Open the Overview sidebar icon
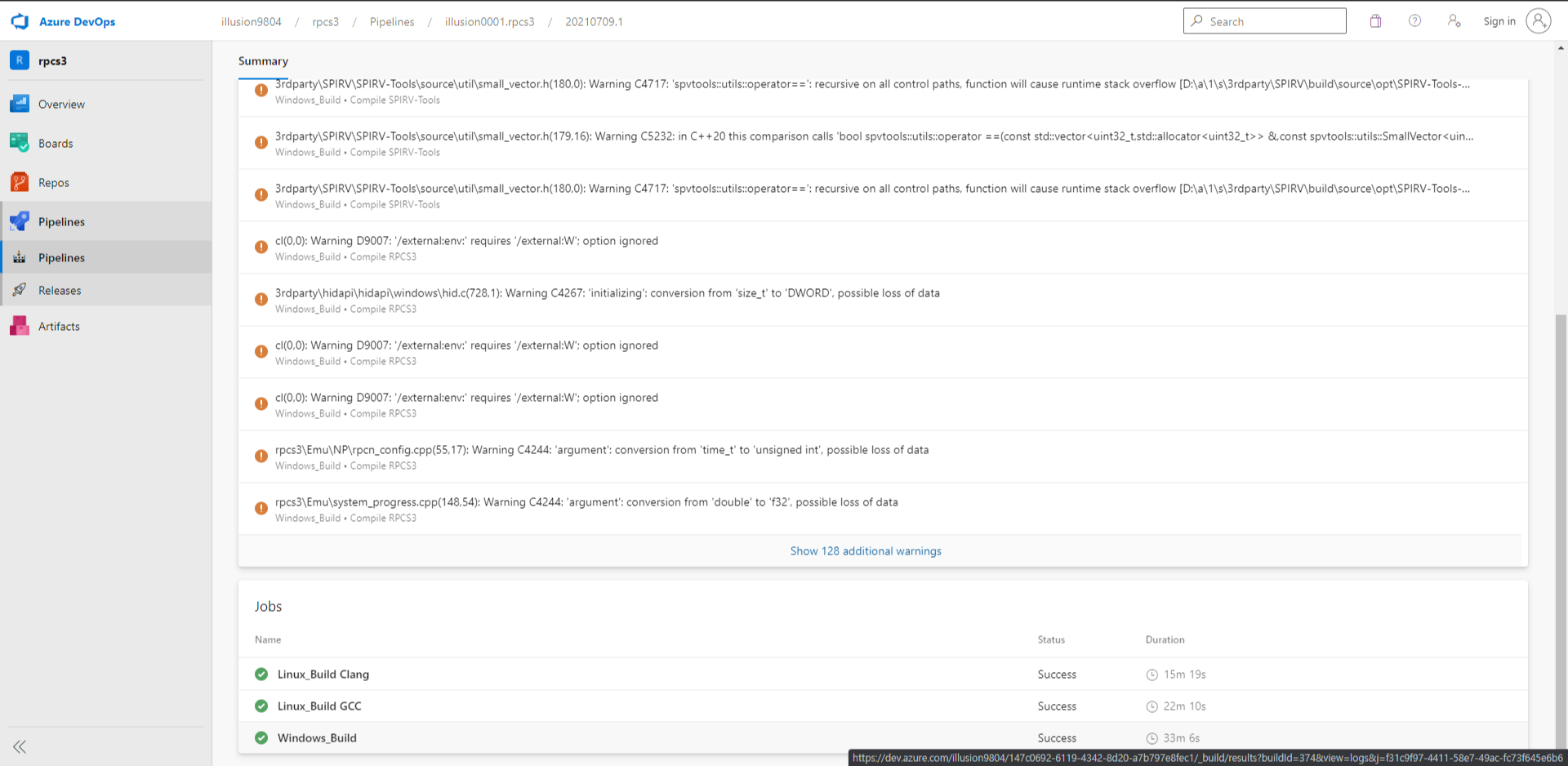Viewport: 1568px width, 766px height. [x=20, y=104]
